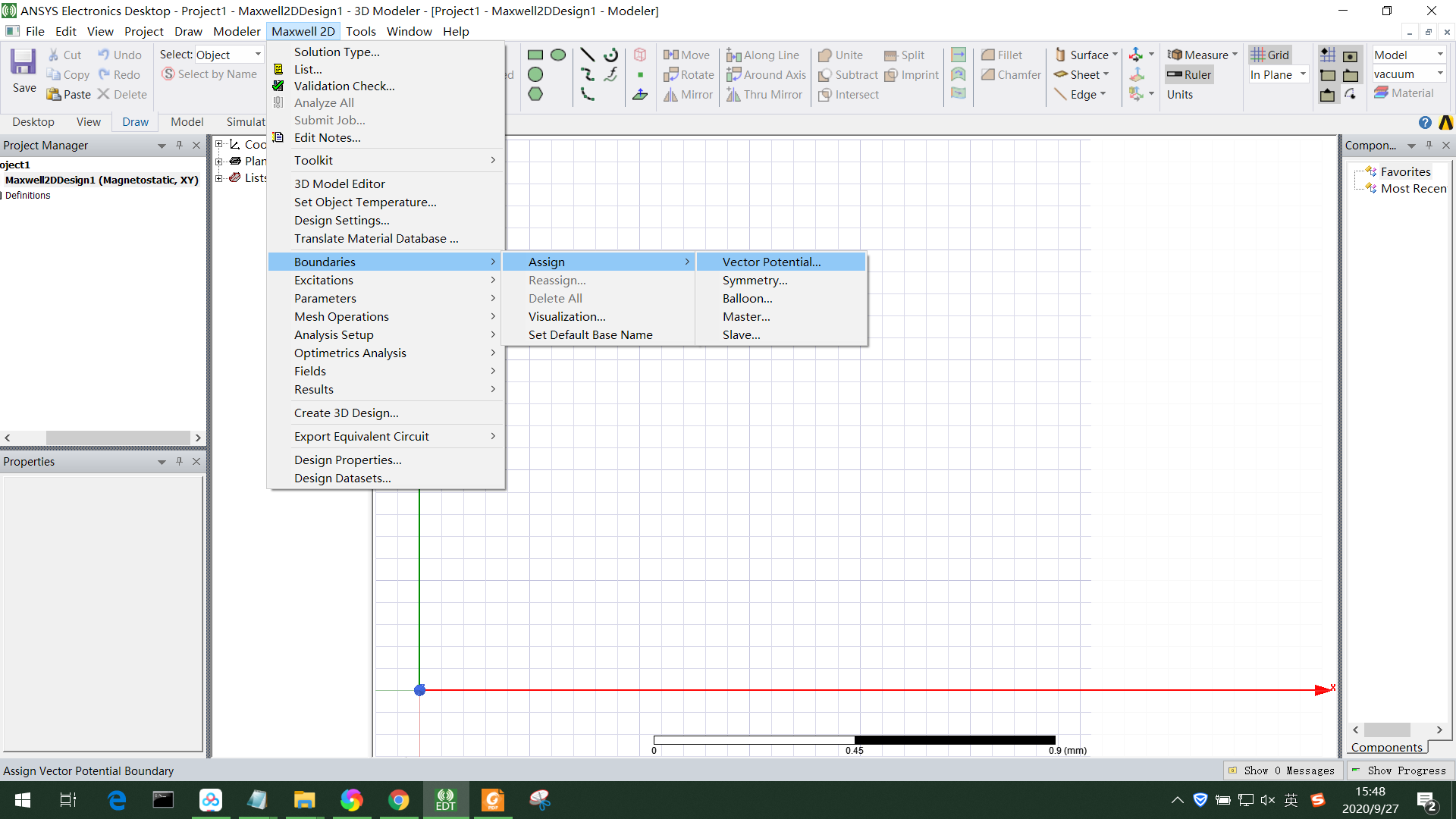The width and height of the screenshot is (1456, 819).
Task: Unpin the Project Manager panel
Action: pyautogui.click(x=179, y=145)
